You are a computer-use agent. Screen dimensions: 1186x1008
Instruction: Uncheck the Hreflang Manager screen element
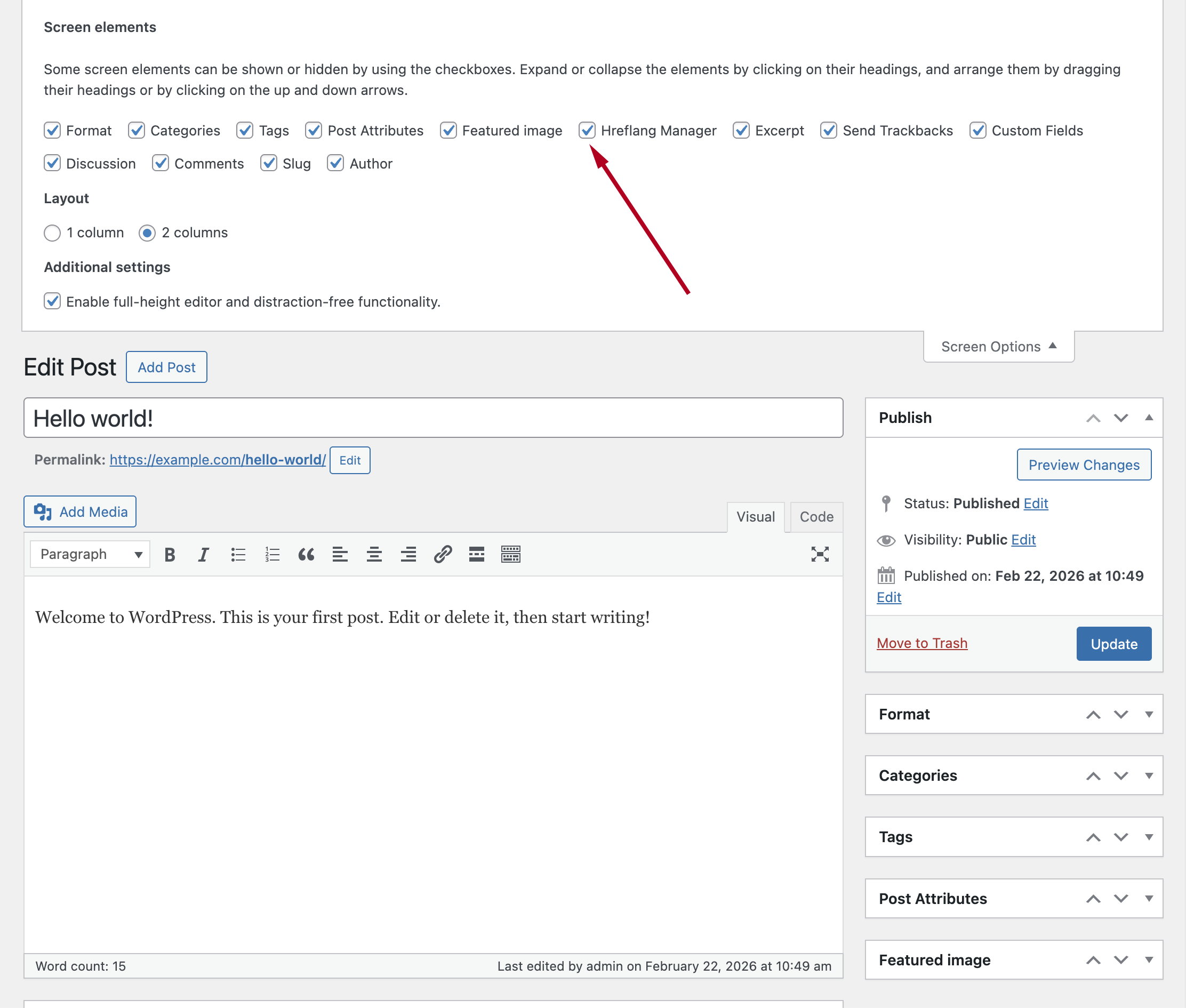coord(588,130)
